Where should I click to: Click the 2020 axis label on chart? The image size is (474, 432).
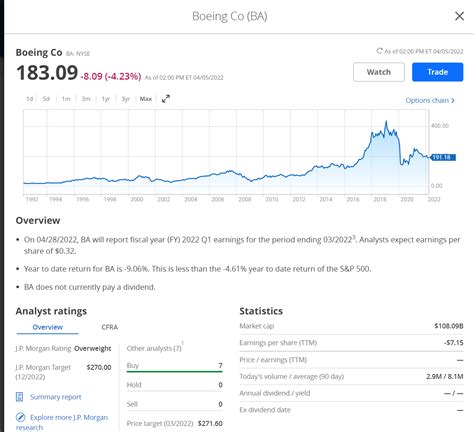[407, 199]
